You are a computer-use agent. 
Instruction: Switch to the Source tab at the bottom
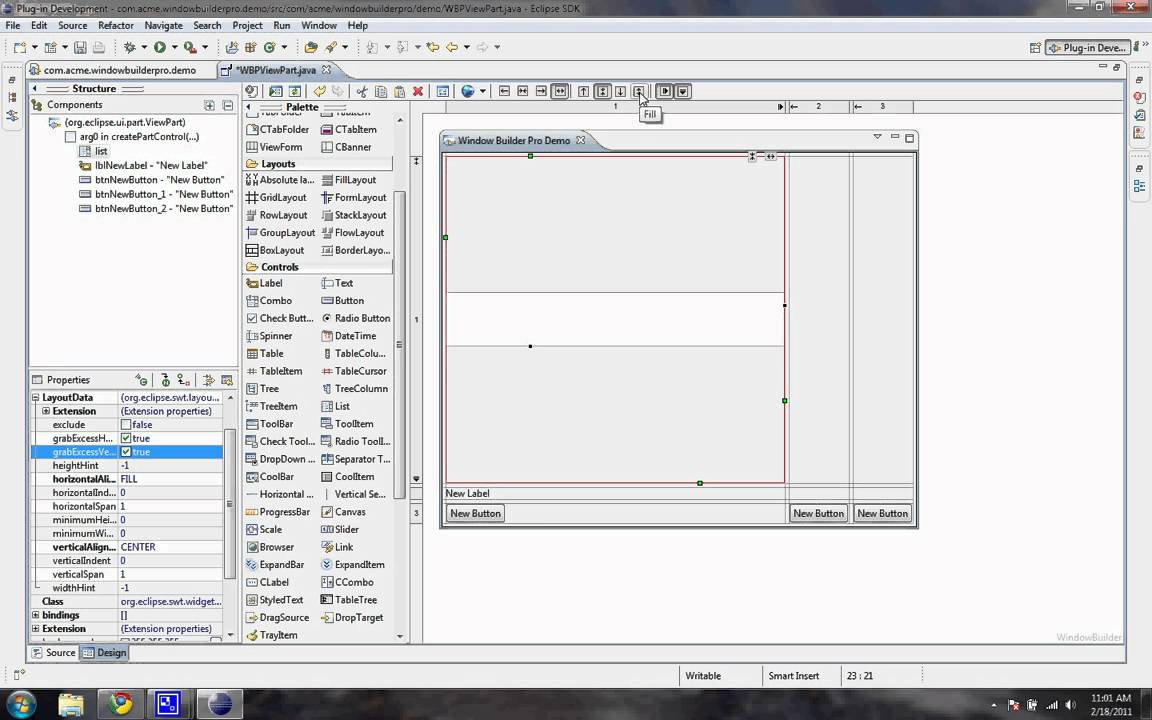[x=54, y=652]
